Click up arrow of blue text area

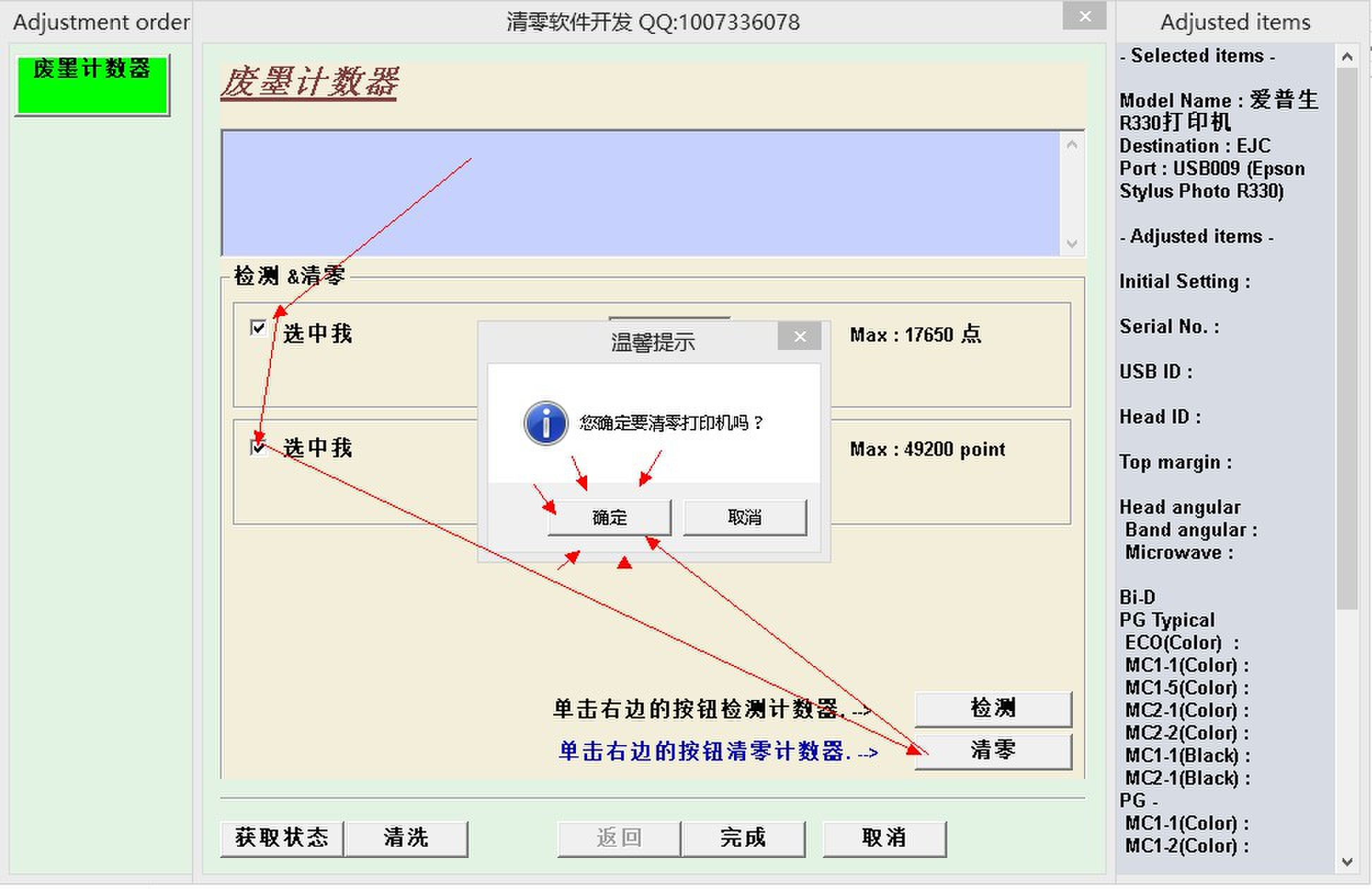click(x=1071, y=145)
